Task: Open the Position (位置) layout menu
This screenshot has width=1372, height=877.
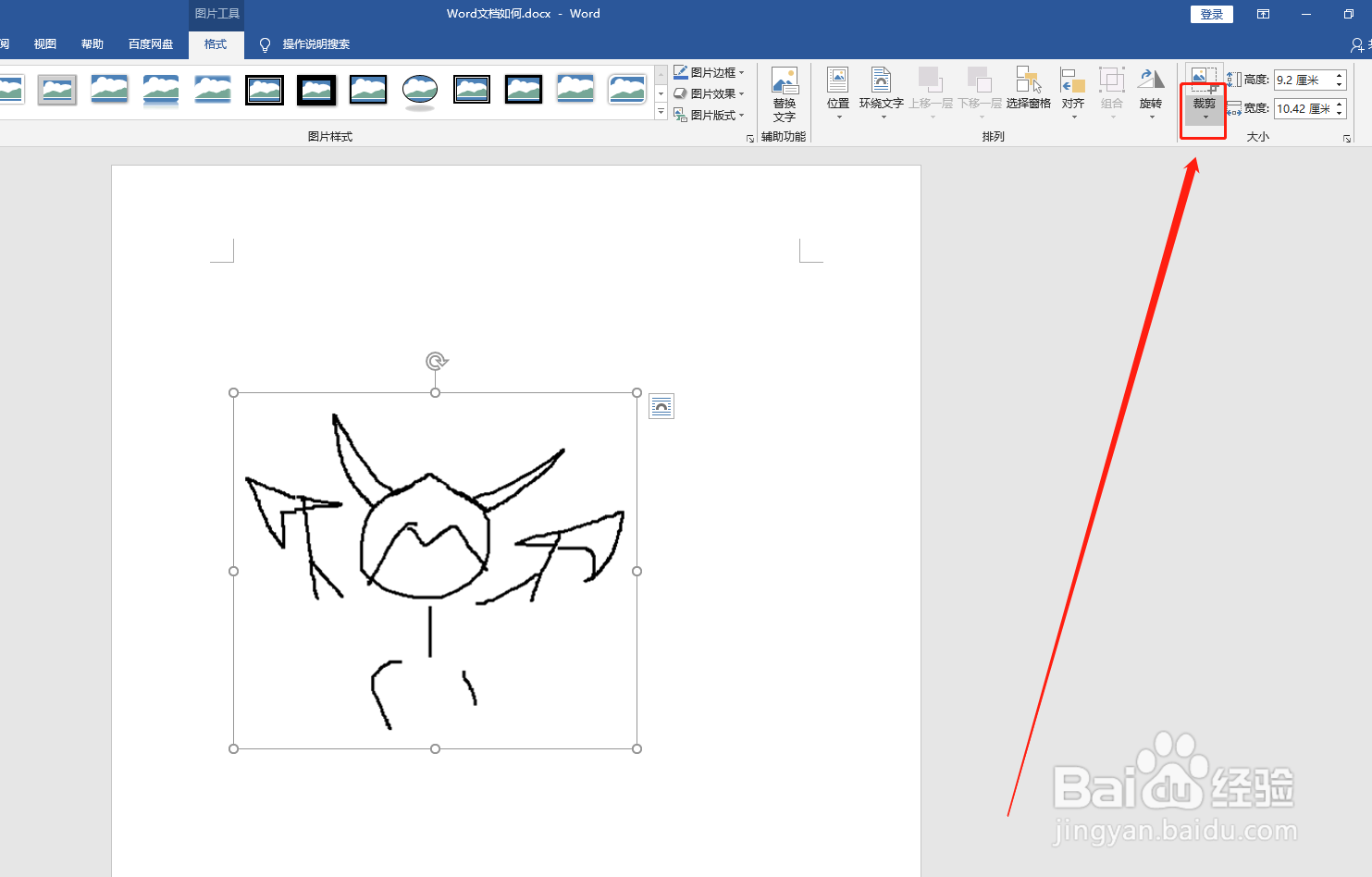Action: [x=838, y=93]
